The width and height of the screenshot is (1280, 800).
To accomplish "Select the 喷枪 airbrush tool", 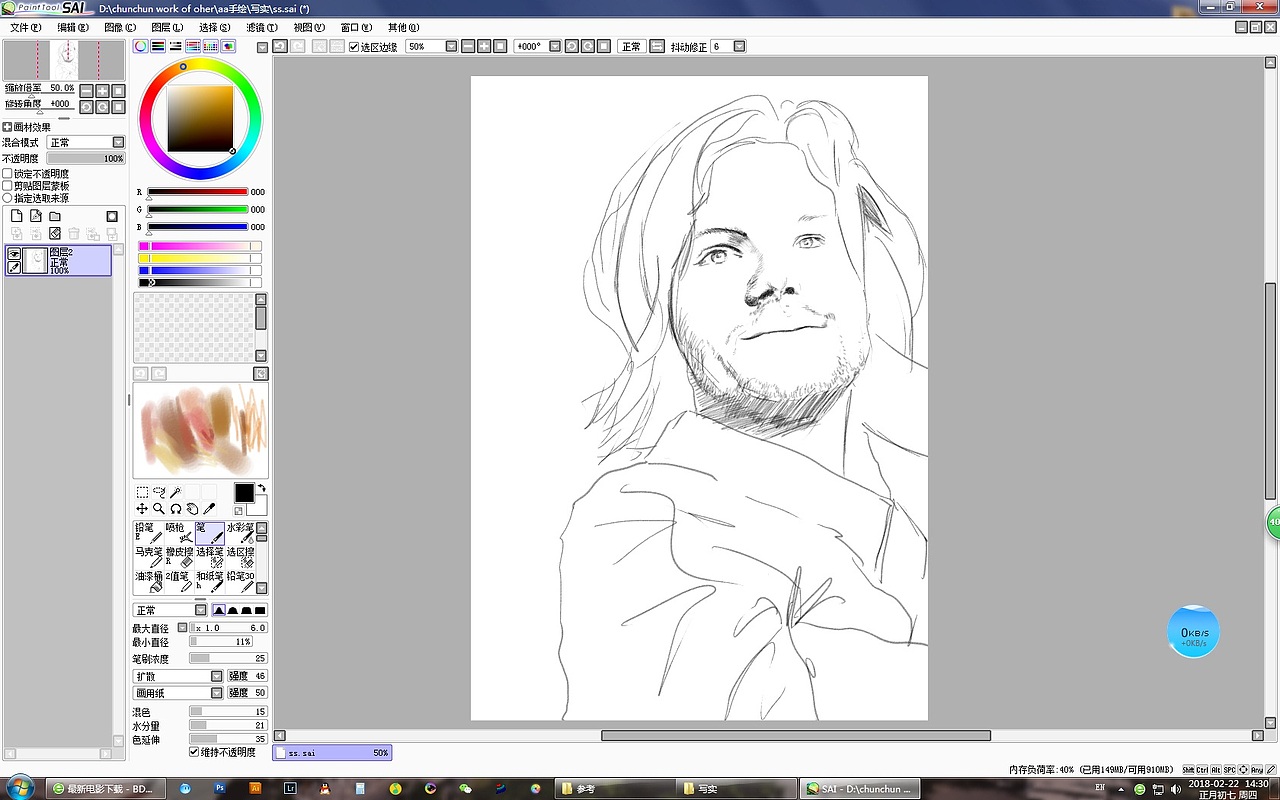I will pos(180,533).
